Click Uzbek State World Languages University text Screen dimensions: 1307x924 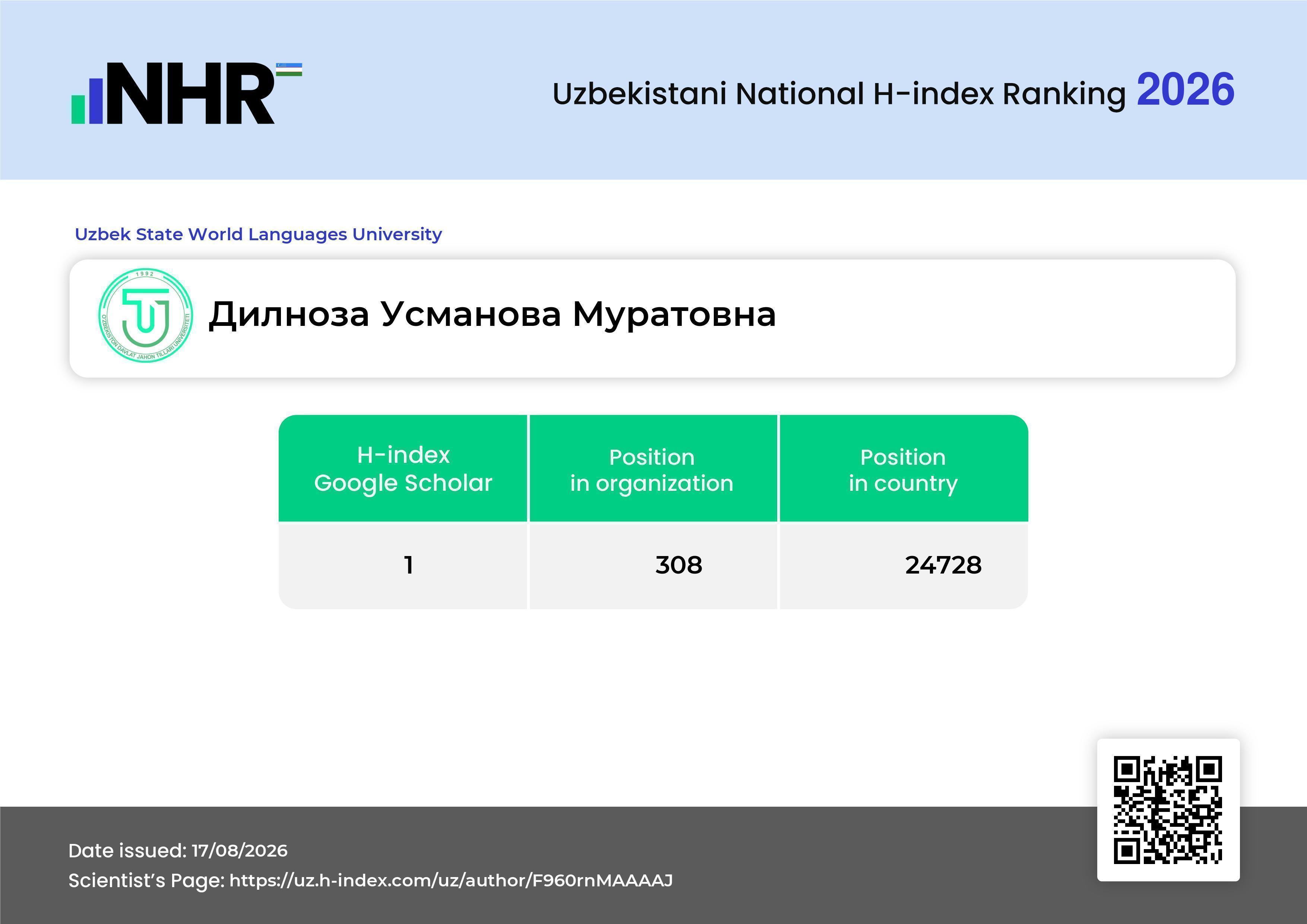coord(259,234)
